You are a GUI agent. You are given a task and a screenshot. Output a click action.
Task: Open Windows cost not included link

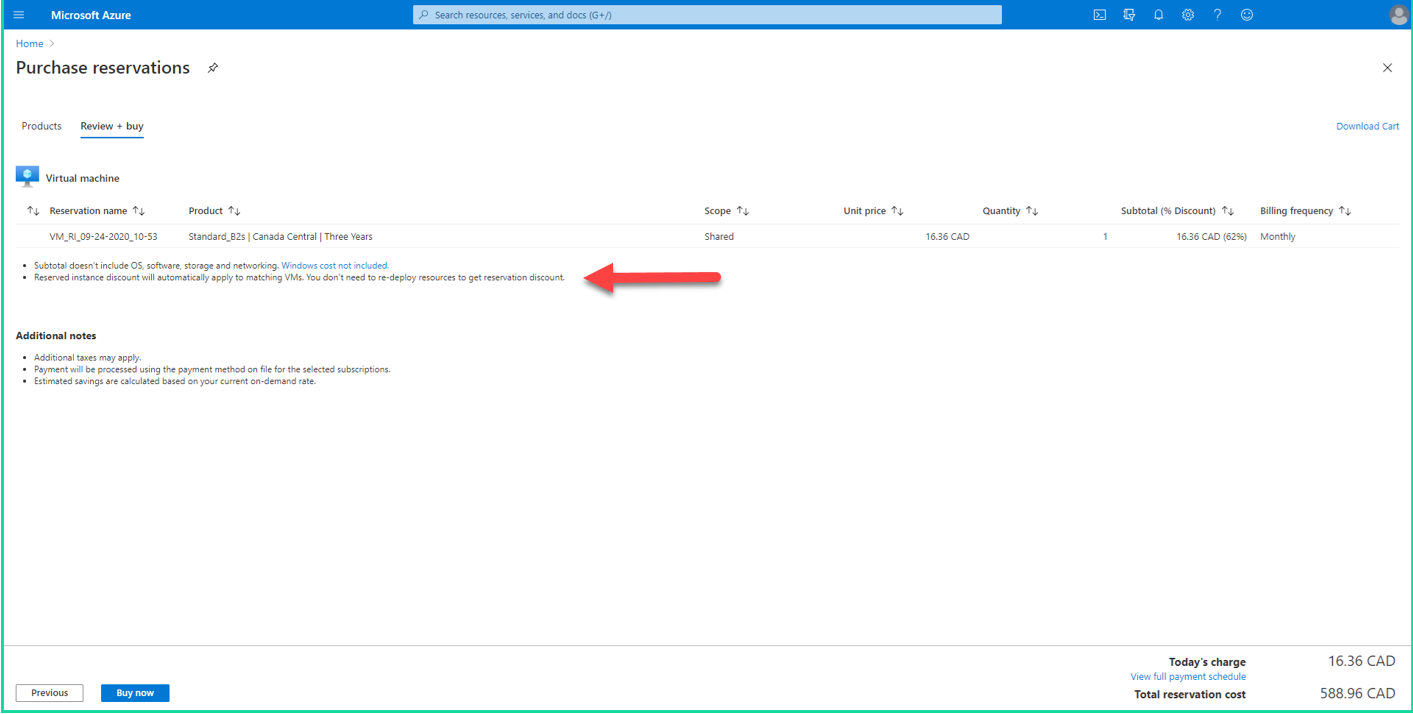pyautogui.click(x=335, y=266)
